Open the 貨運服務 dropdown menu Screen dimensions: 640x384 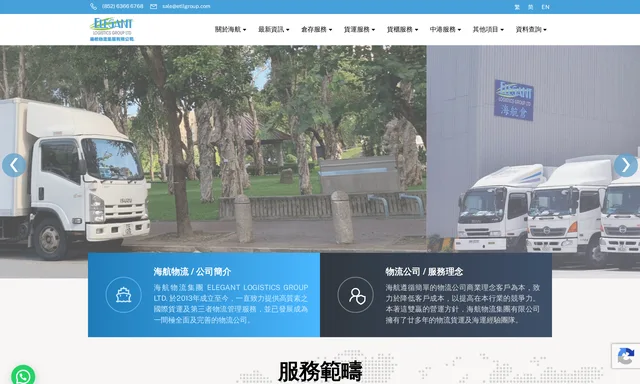pyautogui.click(x=359, y=29)
